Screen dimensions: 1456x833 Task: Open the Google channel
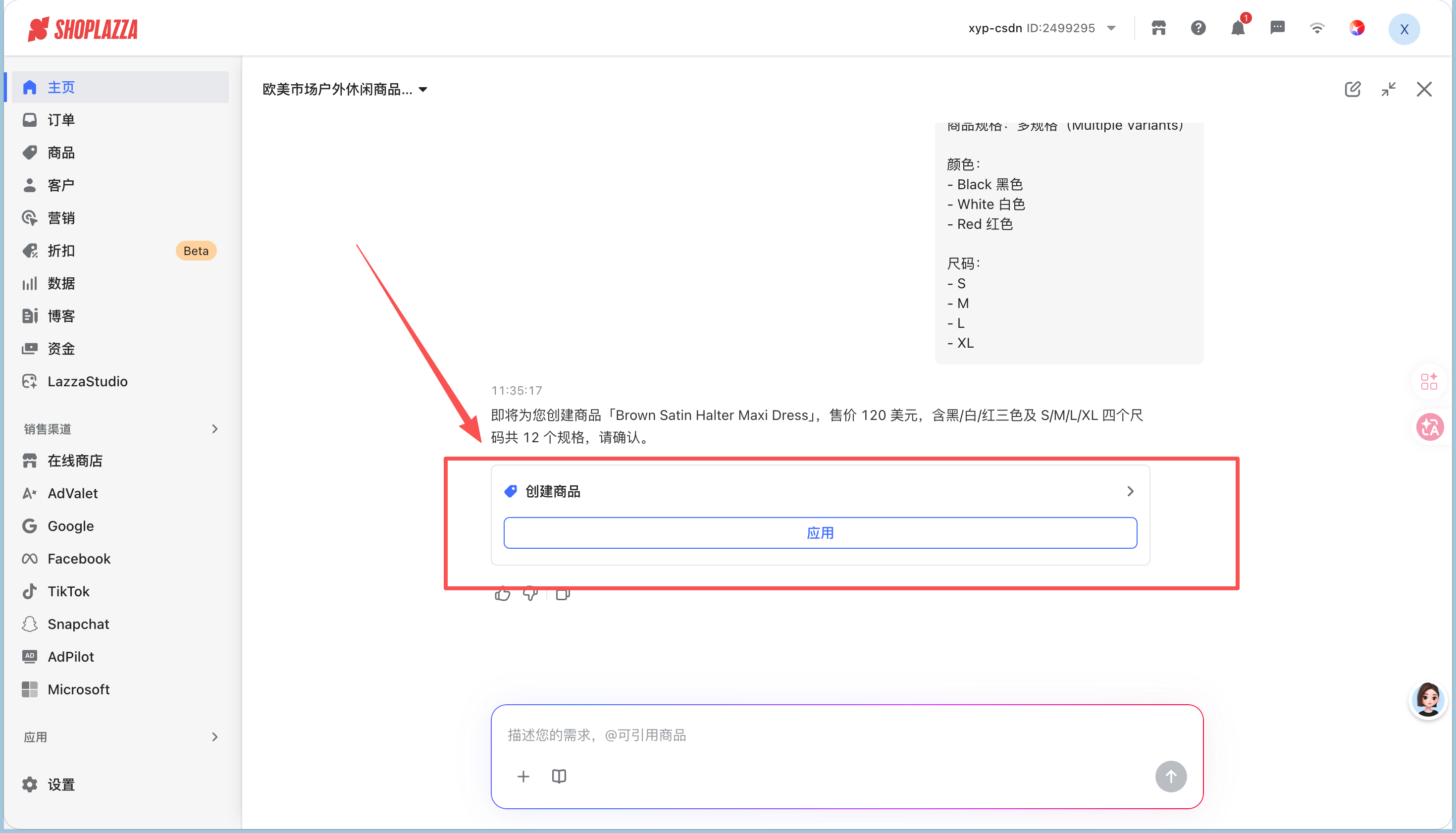(120, 526)
